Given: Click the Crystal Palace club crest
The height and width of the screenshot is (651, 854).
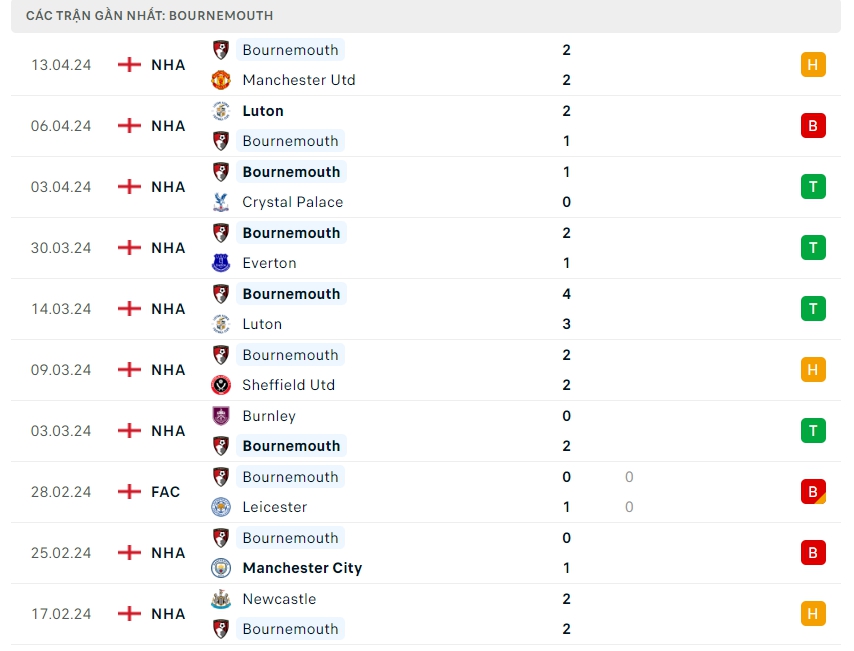Looking at the screenshot, I should point(221,202).
